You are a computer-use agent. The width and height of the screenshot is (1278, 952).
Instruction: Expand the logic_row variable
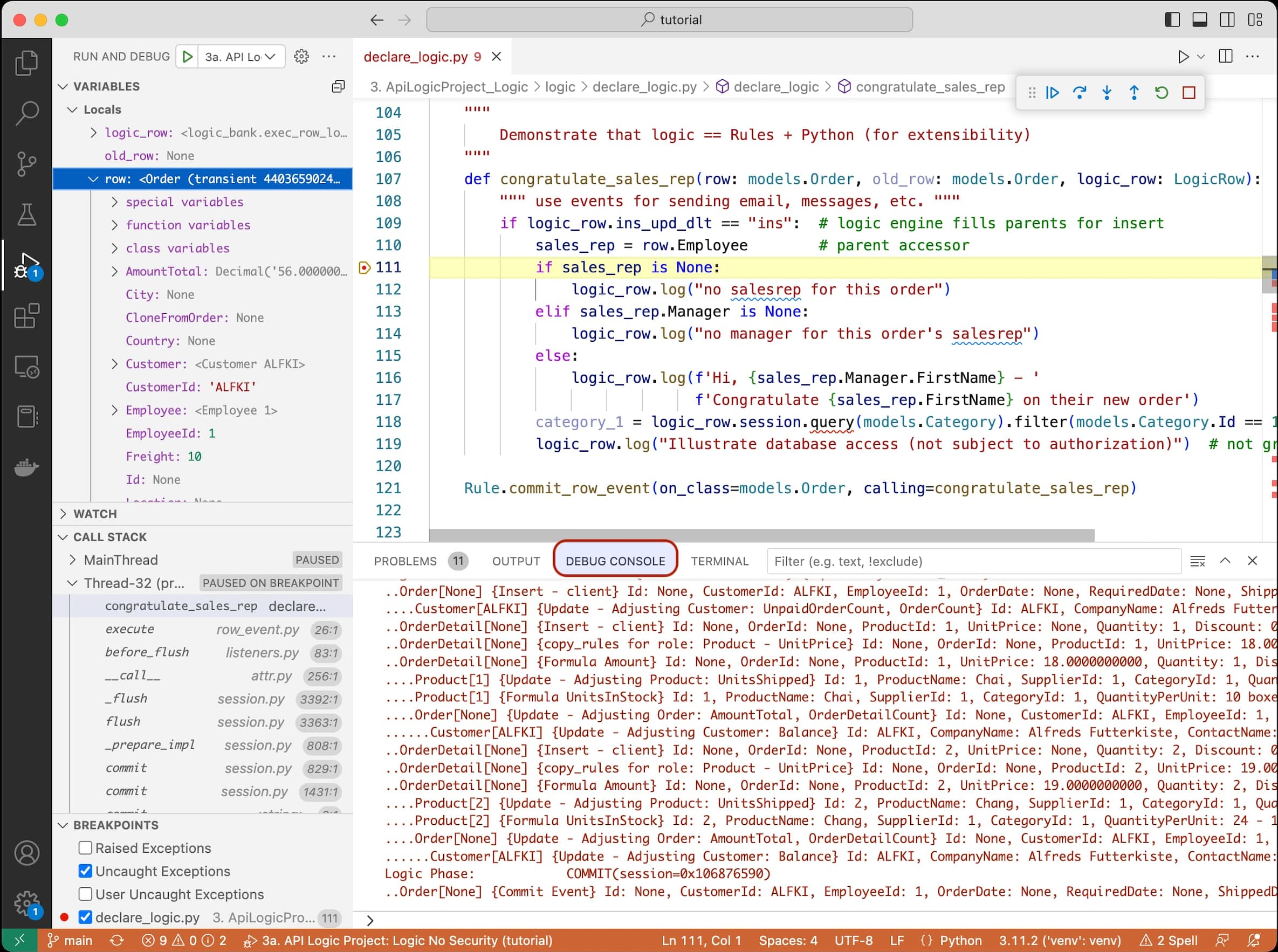point(93,133)
